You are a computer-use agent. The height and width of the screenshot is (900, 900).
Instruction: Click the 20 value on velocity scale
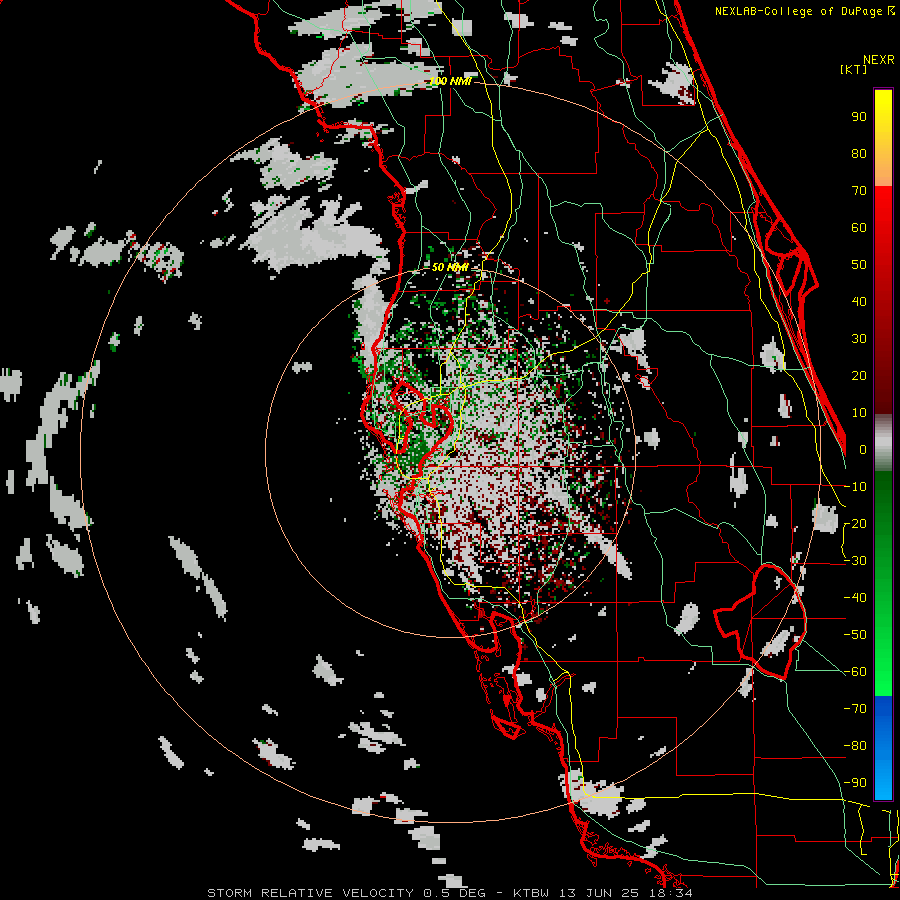coord(859,376)
